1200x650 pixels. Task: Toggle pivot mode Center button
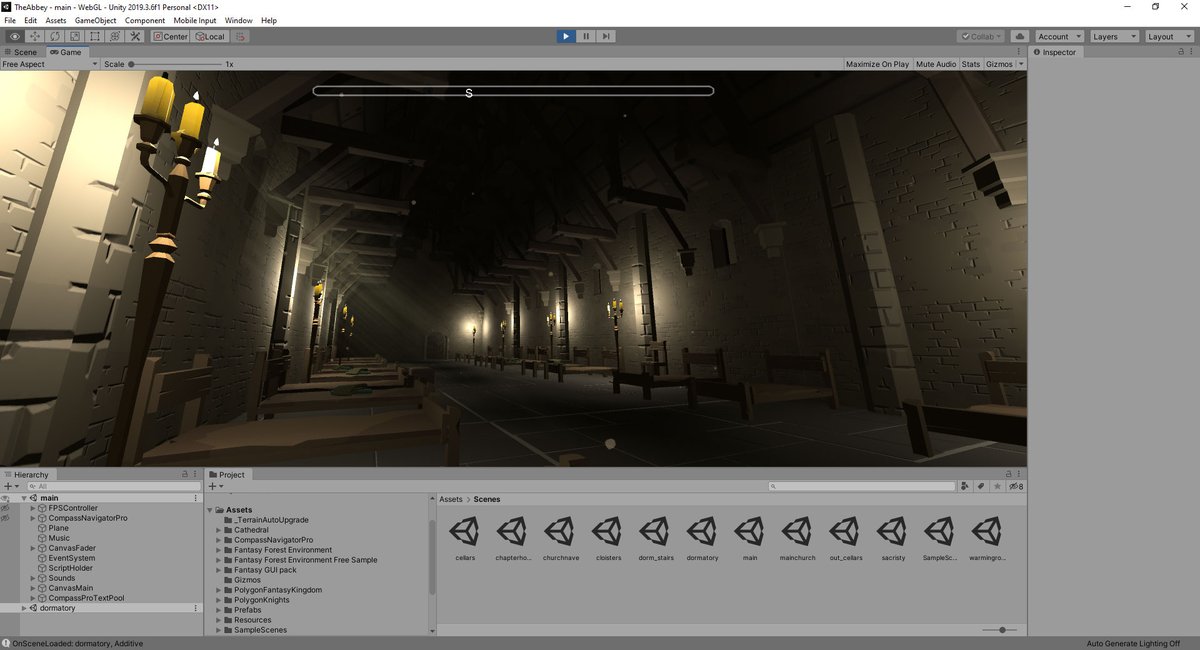point(170,36)
